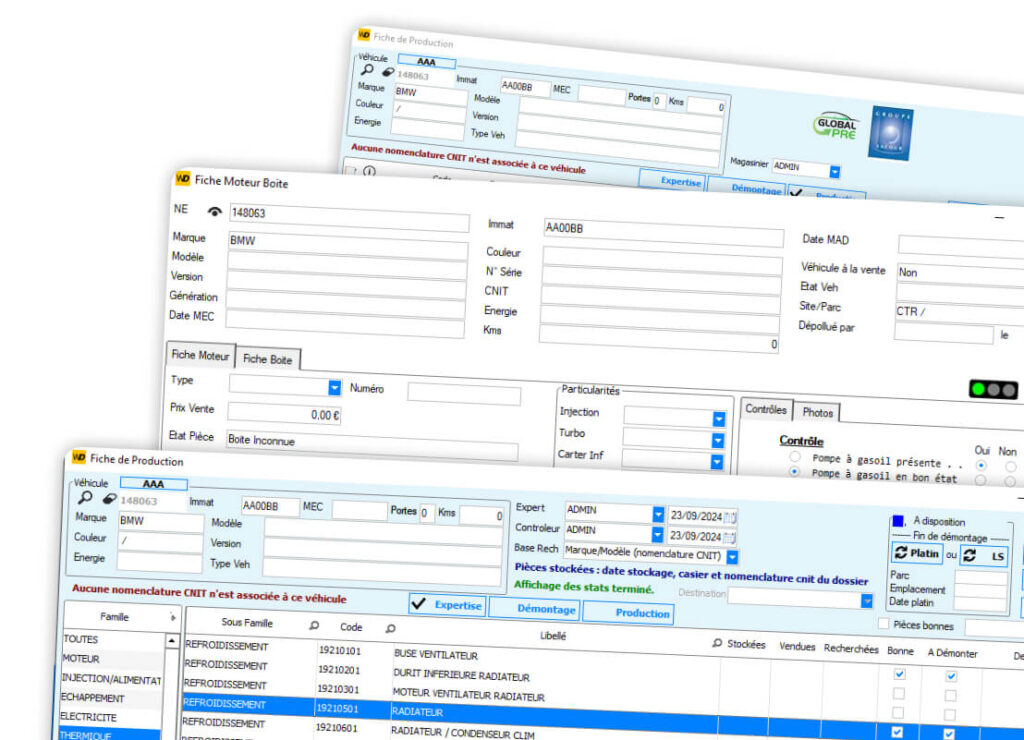
Task: Expand the Injection dropdown
Action: tap(718, 419)
